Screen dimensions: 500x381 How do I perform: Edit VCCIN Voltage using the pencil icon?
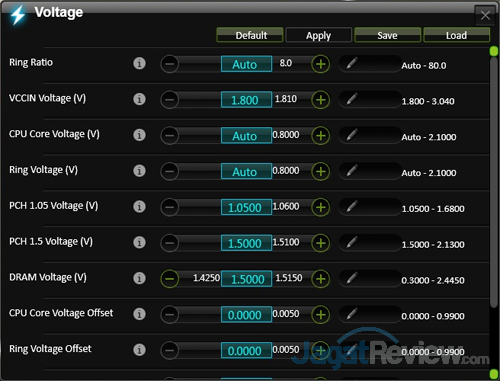pos(352,99)
